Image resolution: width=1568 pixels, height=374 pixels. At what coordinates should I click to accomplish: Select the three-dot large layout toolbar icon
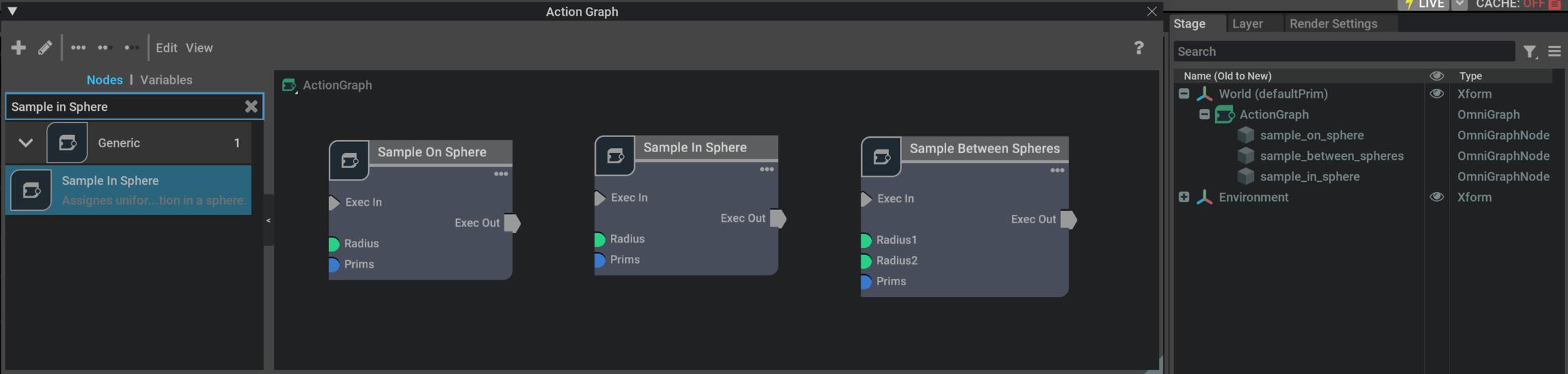pos(78,48)
